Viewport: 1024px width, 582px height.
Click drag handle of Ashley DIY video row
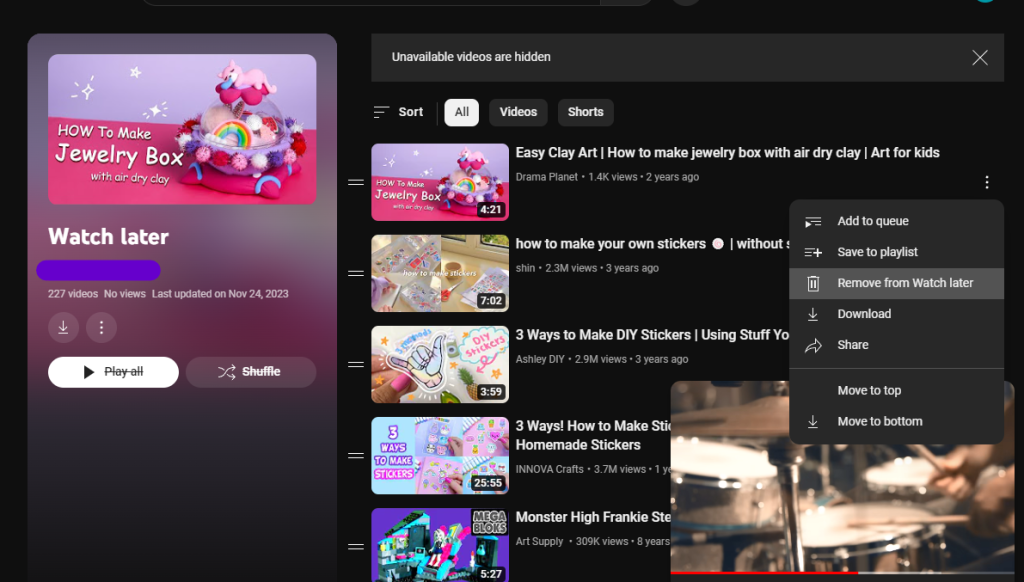(x=356, y=364)
